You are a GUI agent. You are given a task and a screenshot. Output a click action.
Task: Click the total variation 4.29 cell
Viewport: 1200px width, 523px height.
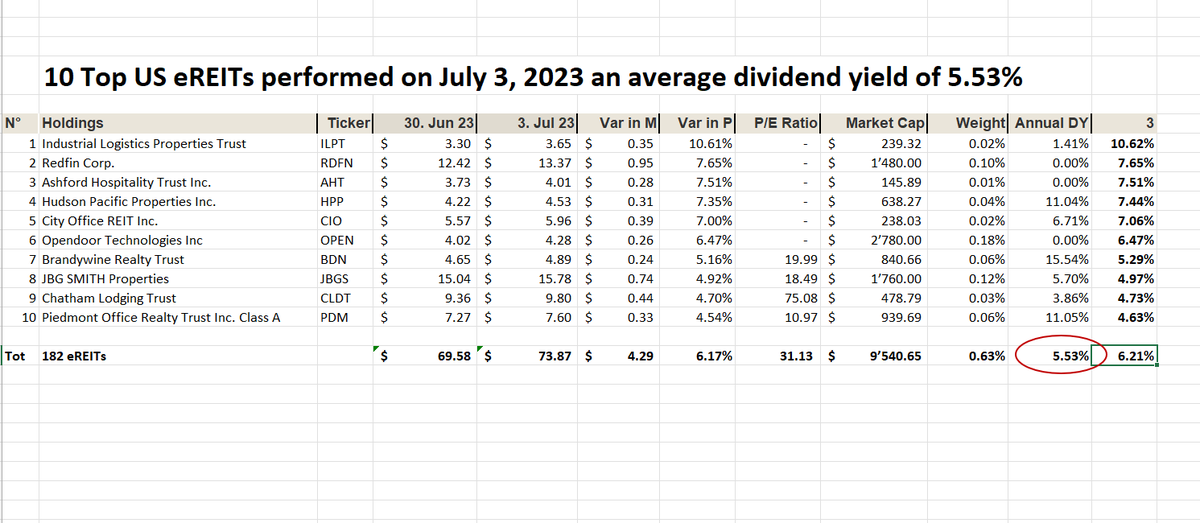[621, 356]
